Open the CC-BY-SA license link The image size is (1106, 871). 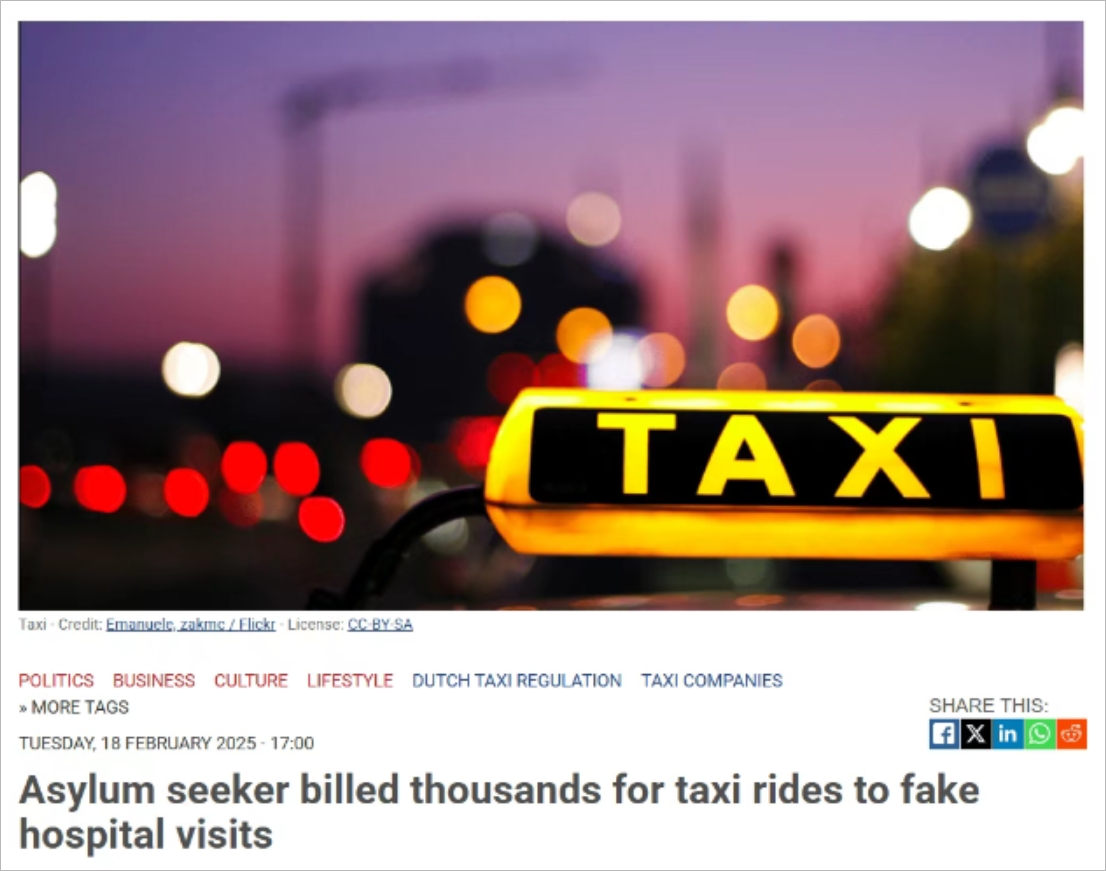pos(380,624)
